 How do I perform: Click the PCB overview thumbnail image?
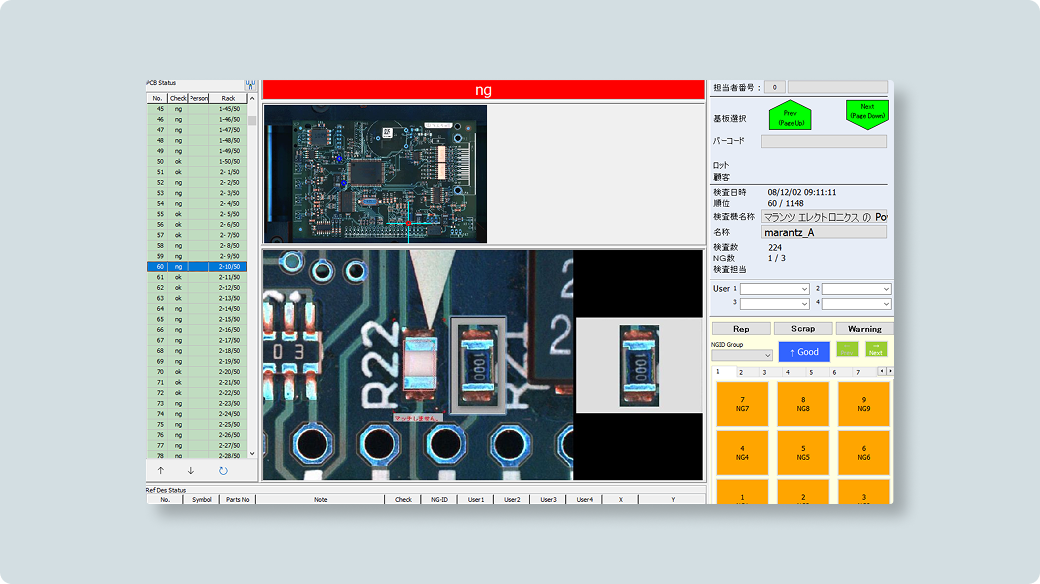[375, 174]
